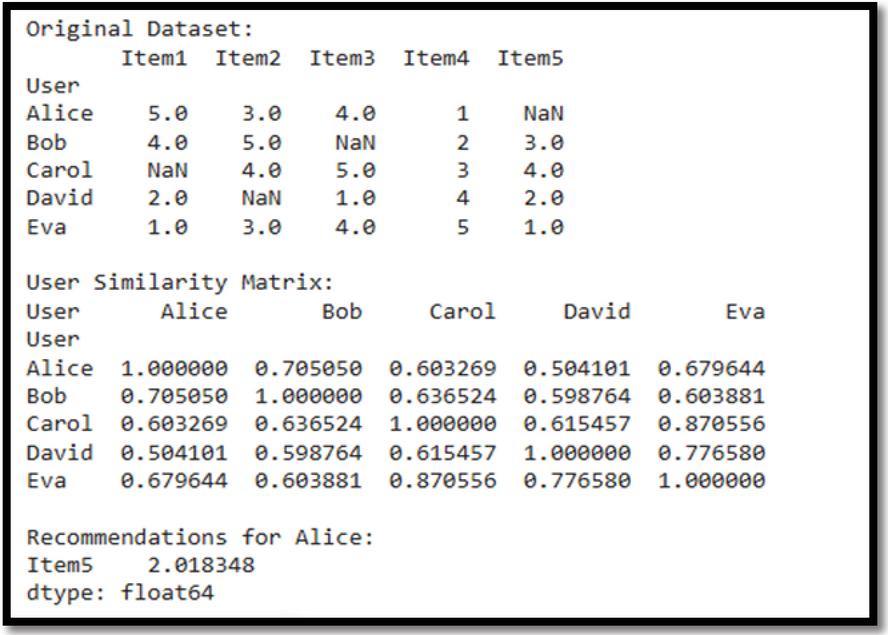Viewport: 888px width, 635px height.
Task: Click Carol's NaN value under Item1
Action: [x=167, y=170]
